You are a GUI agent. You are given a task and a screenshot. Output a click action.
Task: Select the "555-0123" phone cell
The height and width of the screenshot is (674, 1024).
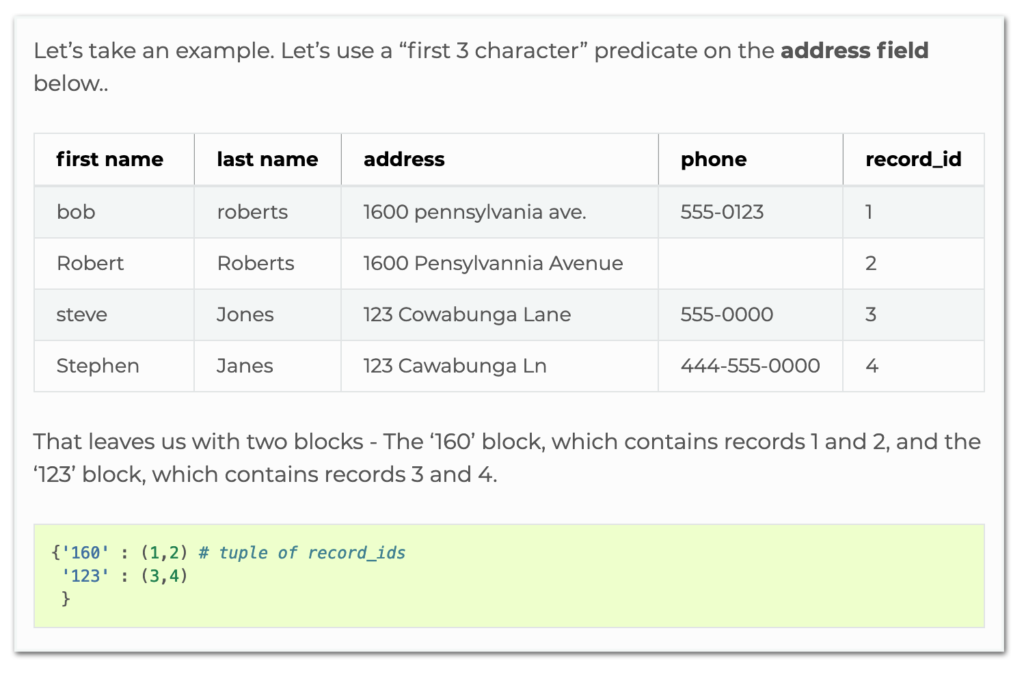[x=722, y=212]
